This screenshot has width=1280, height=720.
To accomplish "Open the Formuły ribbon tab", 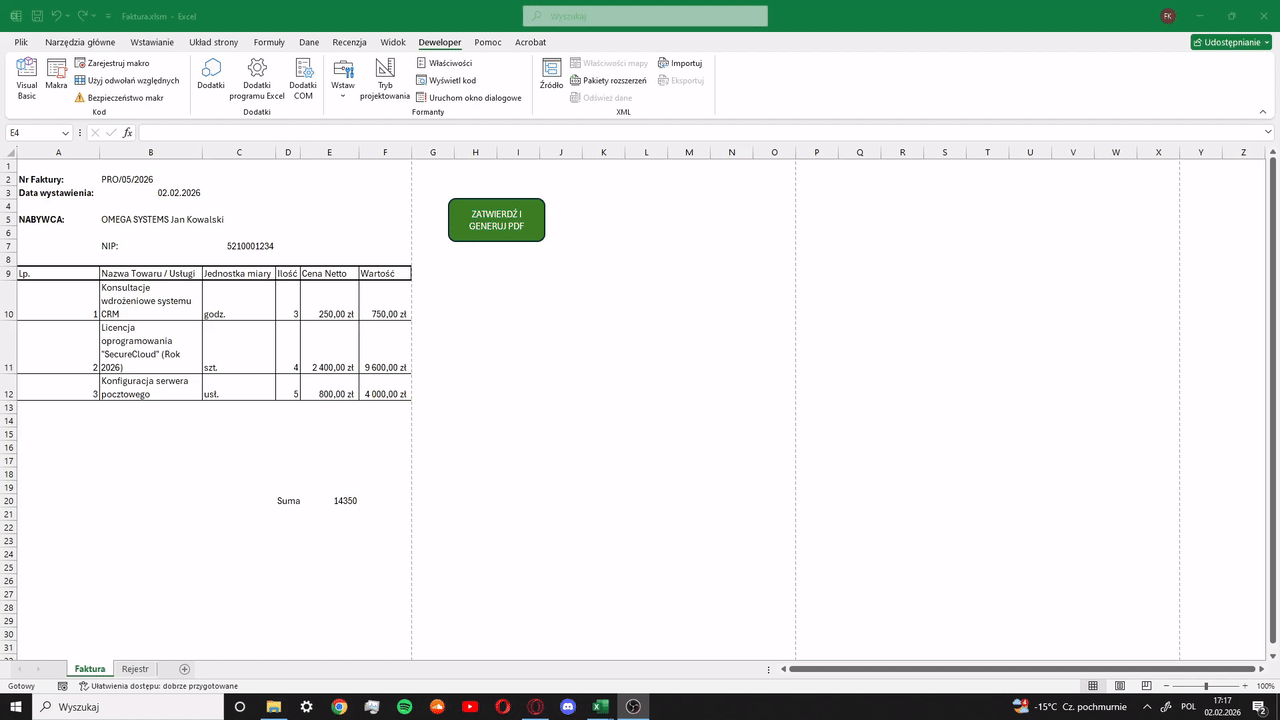I will point(269,42).
